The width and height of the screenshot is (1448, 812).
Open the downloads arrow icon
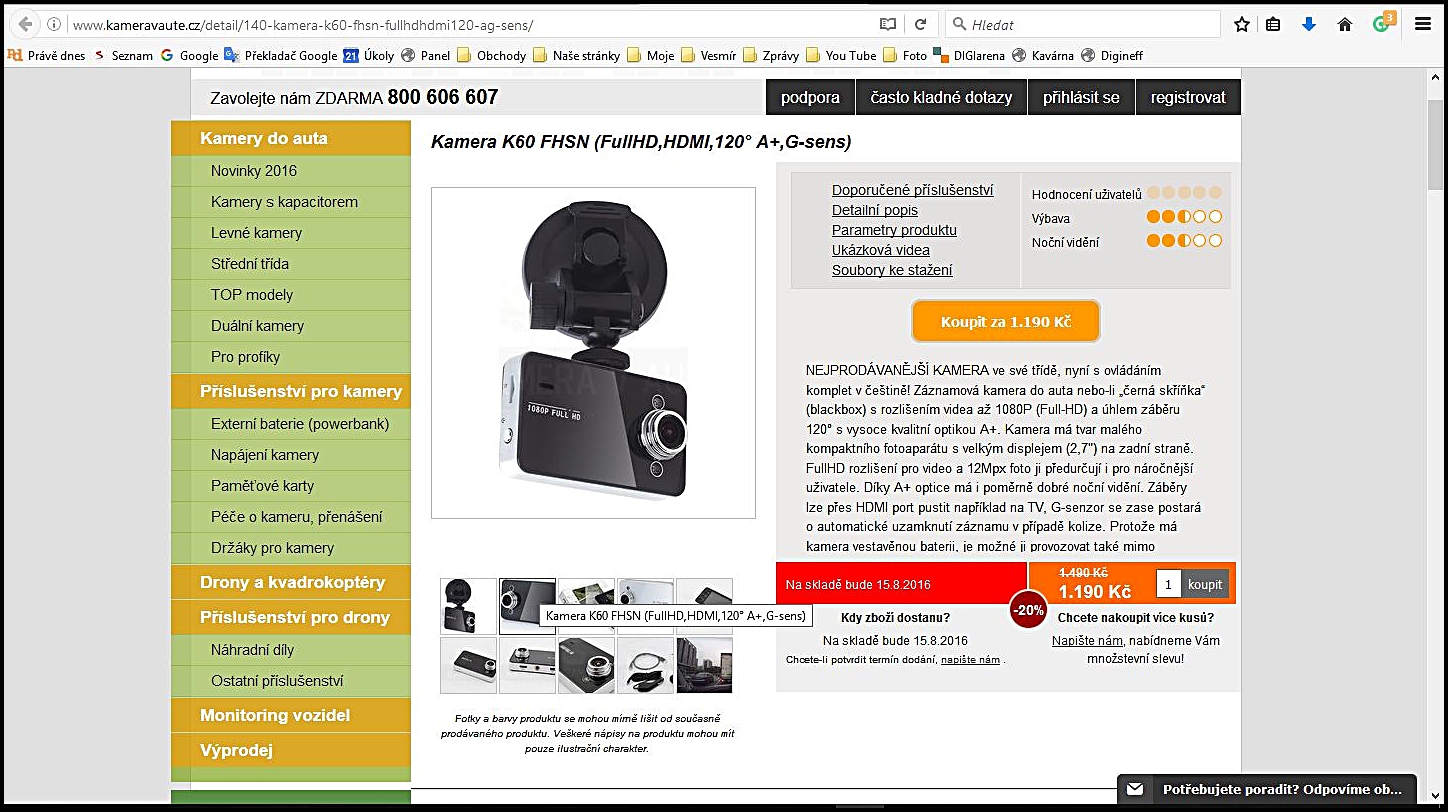coord(1308,24)
